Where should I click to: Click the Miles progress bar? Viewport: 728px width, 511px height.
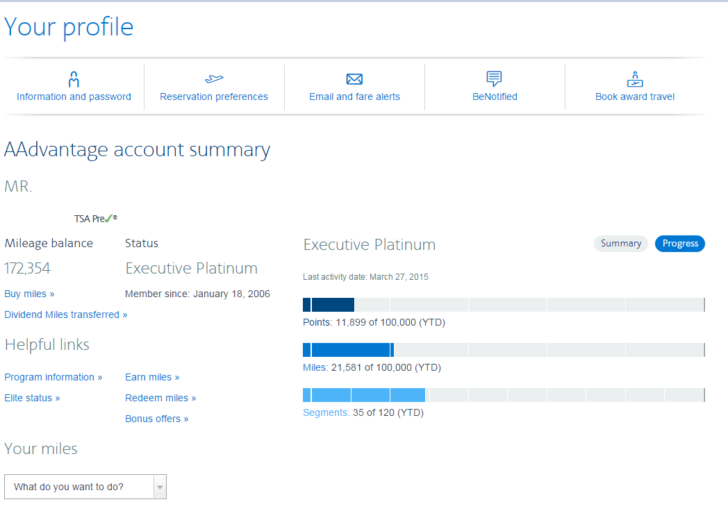(504, 350)
